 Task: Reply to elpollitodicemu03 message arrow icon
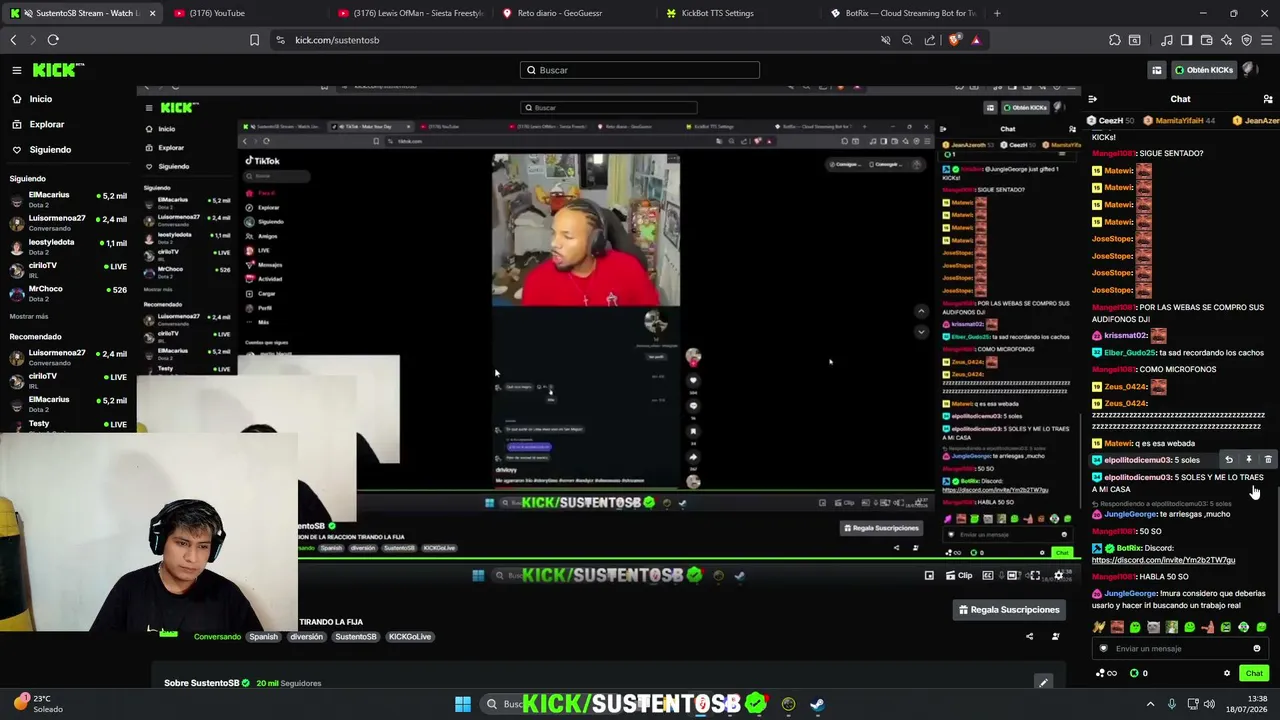[1229, 460]
